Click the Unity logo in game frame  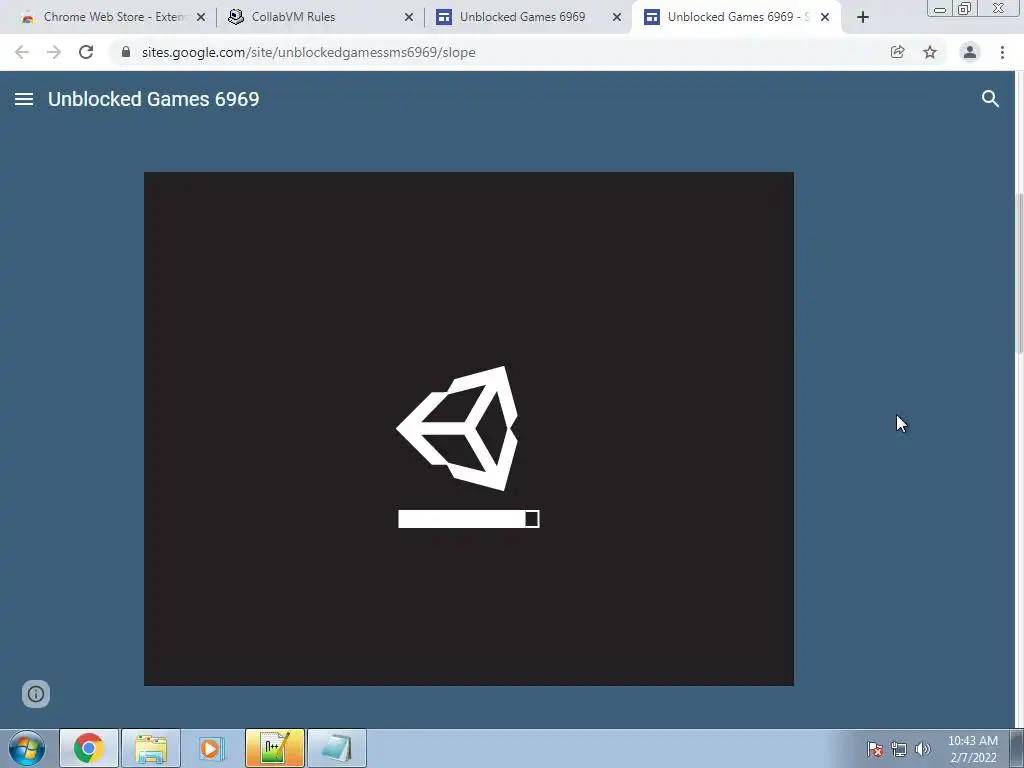(x=457, y=428)
